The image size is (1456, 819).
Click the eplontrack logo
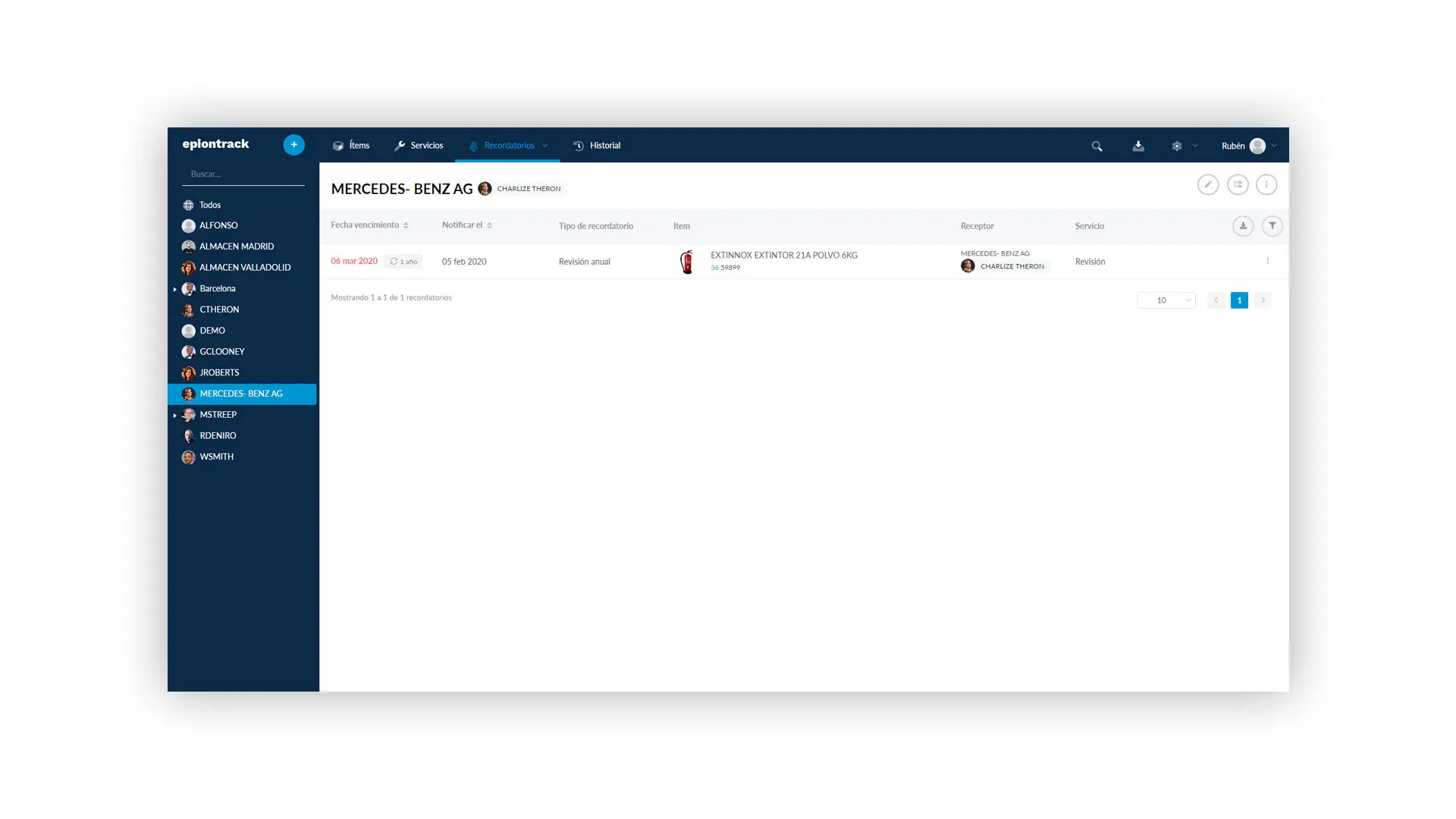tap(215, 144)
